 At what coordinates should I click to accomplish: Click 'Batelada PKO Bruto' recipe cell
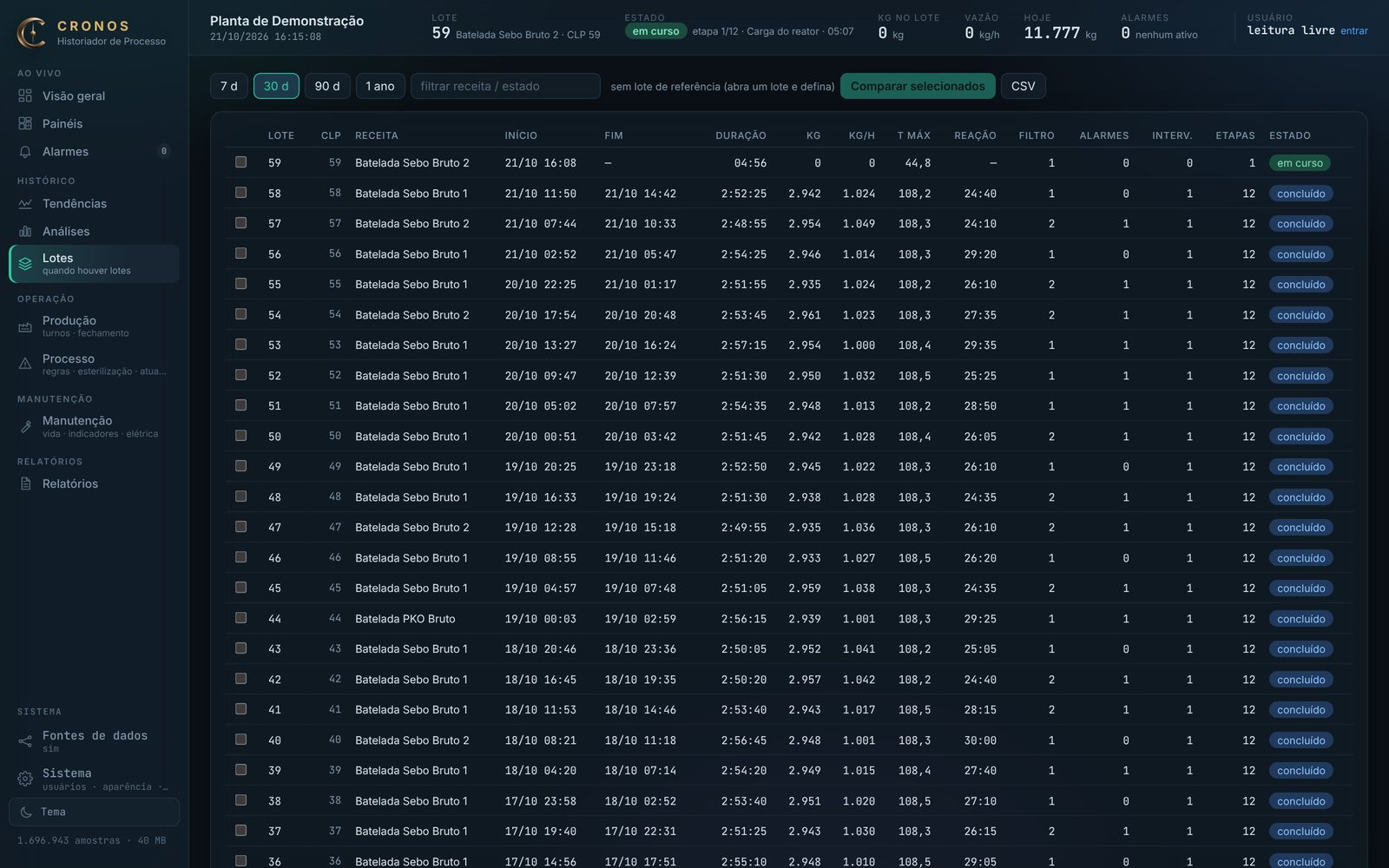405,619
